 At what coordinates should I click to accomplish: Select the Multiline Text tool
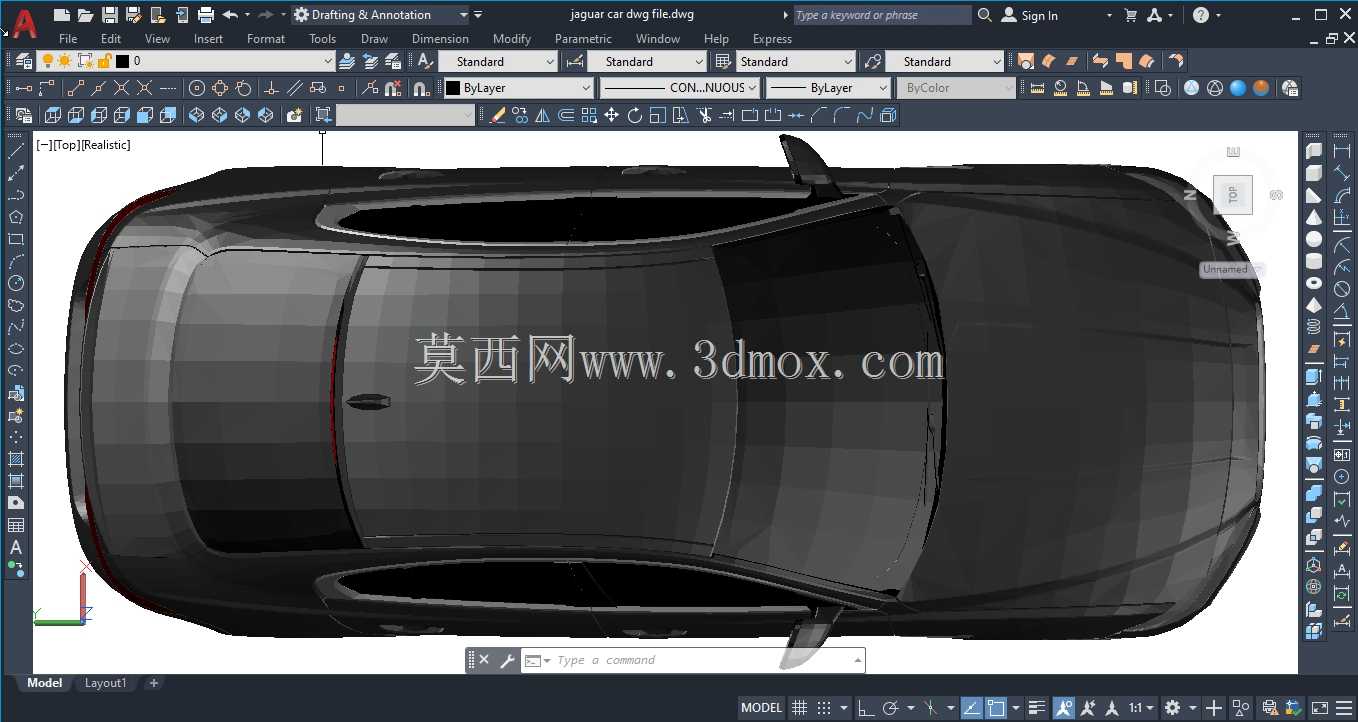[16, 547]
